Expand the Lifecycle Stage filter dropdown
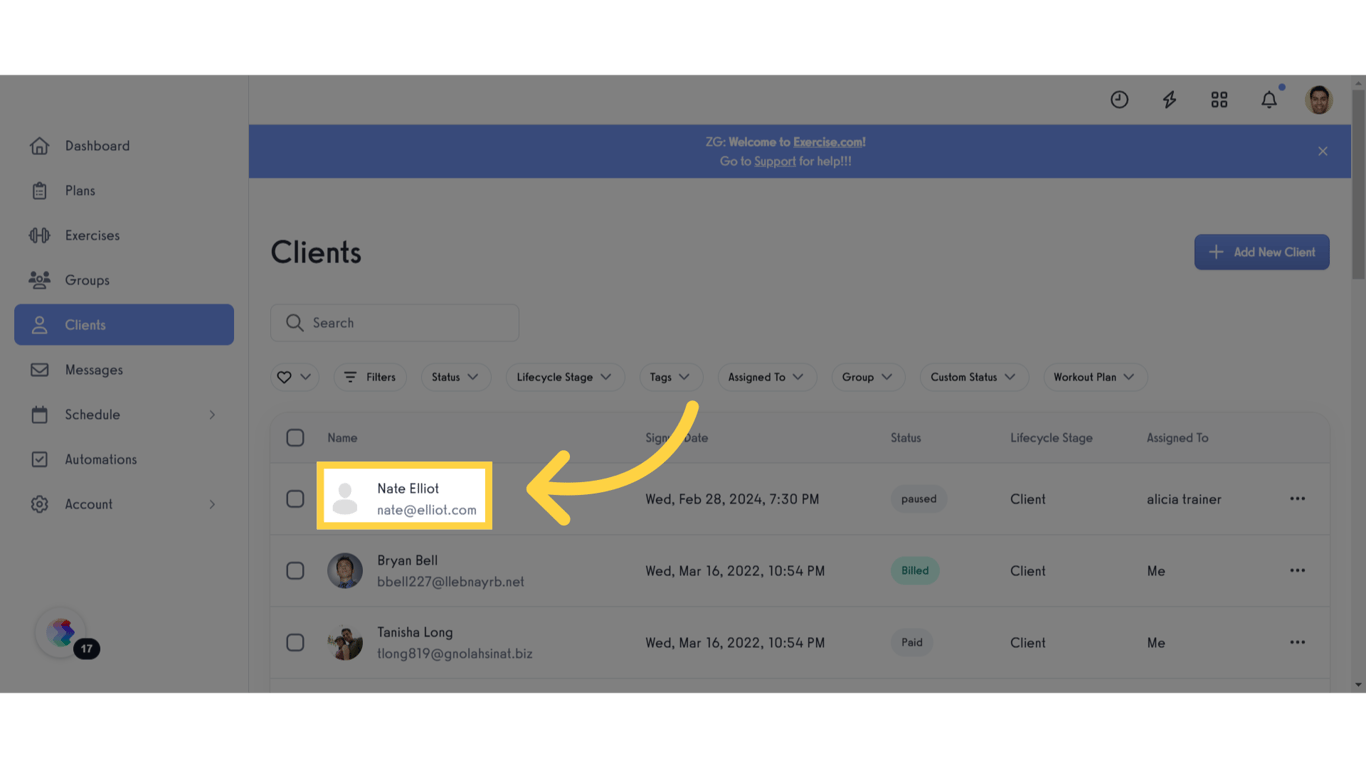Image resolution: width=1366 pixels, height=768 pixels. [565, 377]
